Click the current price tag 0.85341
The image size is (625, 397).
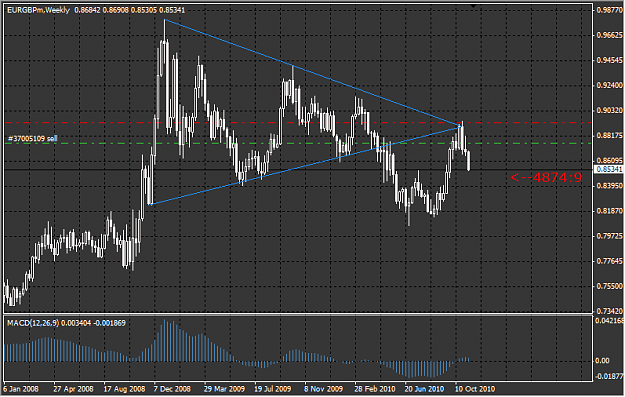[608, 169]
